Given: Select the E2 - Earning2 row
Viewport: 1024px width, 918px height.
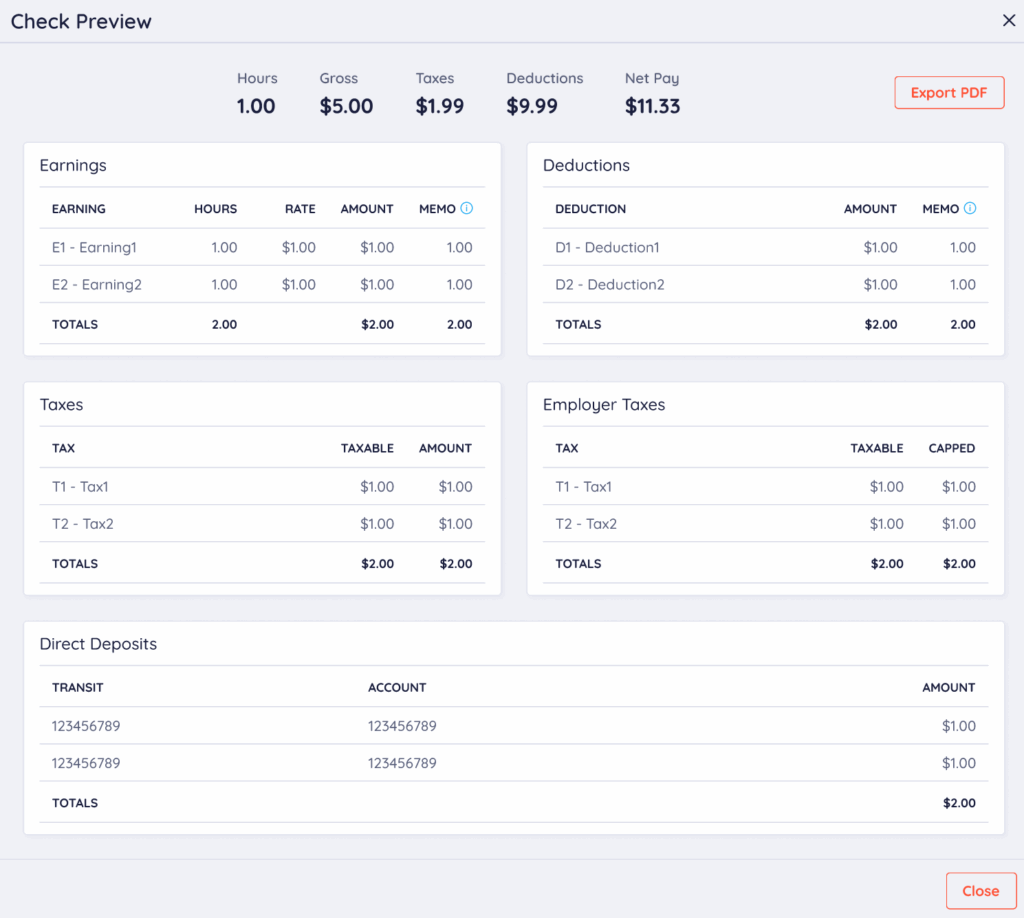Looking at the screenshot, I should [x=97, y=285].
